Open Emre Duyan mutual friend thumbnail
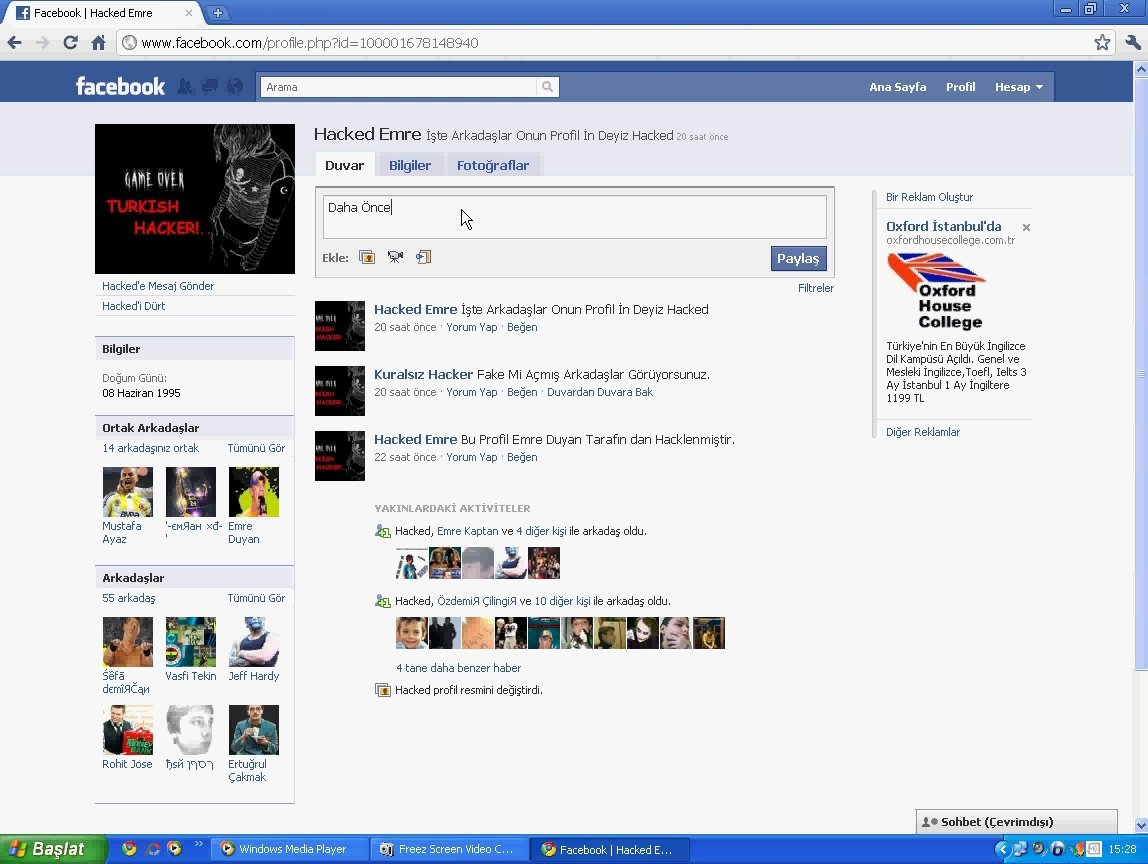Image resolution: width=1148 pixels, height=864 pixels. [x=253, y=492]
